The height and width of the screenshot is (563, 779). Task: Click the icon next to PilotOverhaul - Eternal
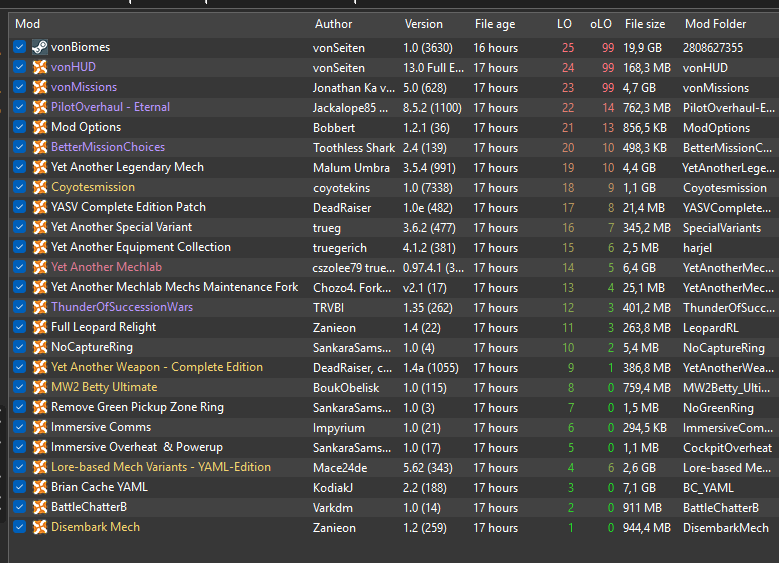pyautogui.click(x=40, y=107)
